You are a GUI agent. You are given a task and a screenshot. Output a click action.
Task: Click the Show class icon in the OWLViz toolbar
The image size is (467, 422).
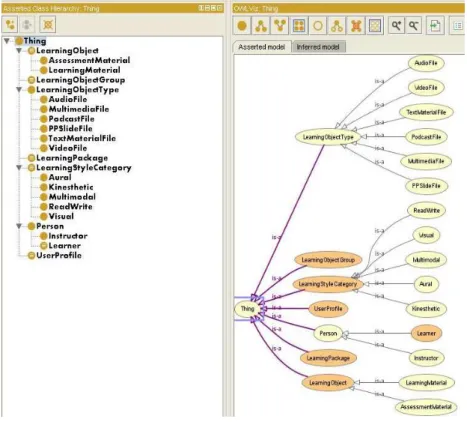coord(242,26)
